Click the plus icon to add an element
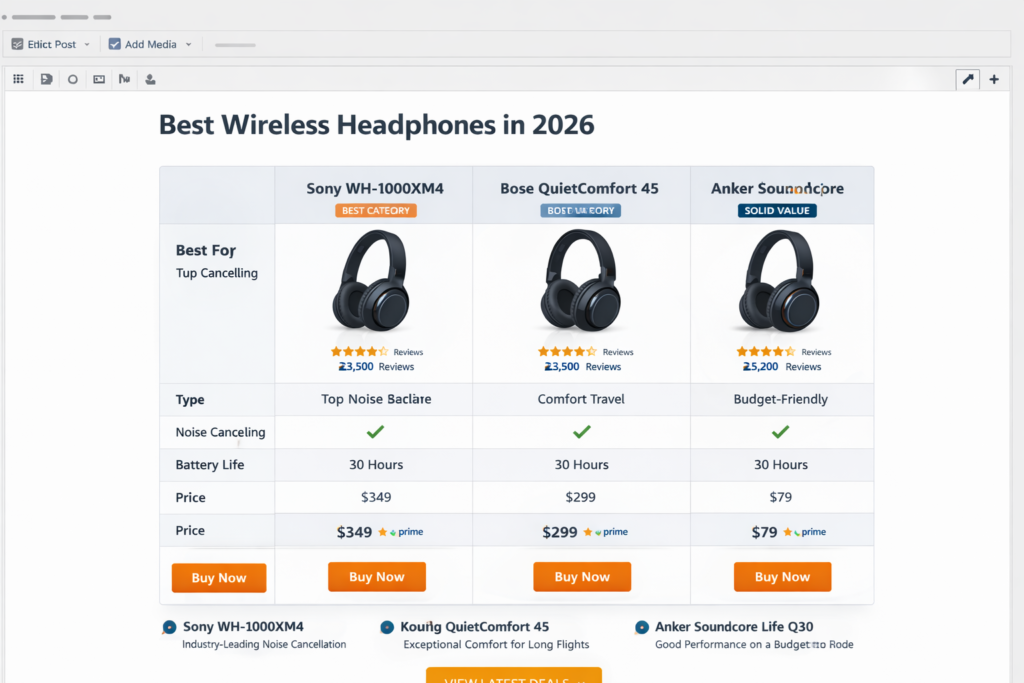The height and width of the screenshot is (683, 1024). (994, 78)
